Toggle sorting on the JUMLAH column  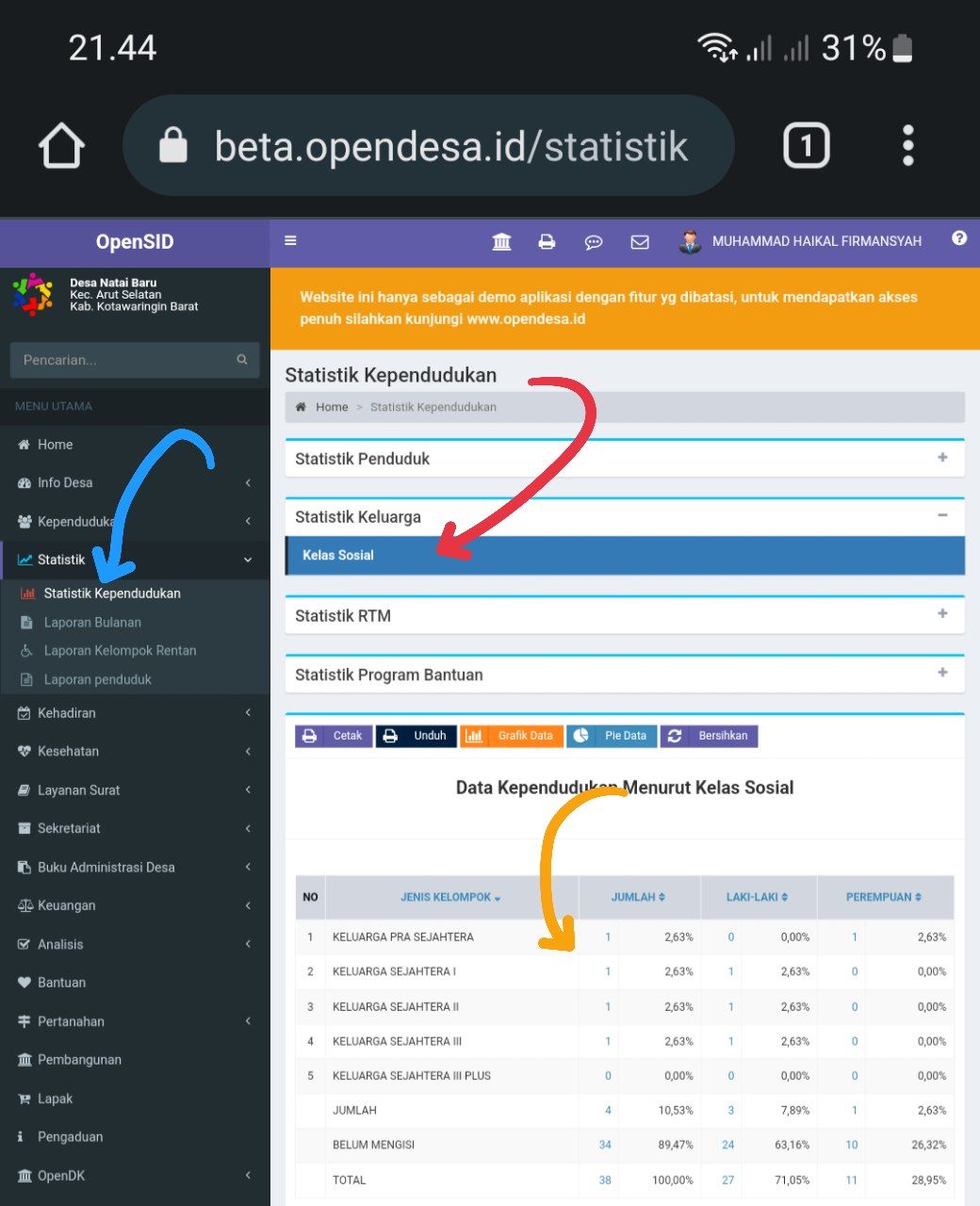(638, 897)
